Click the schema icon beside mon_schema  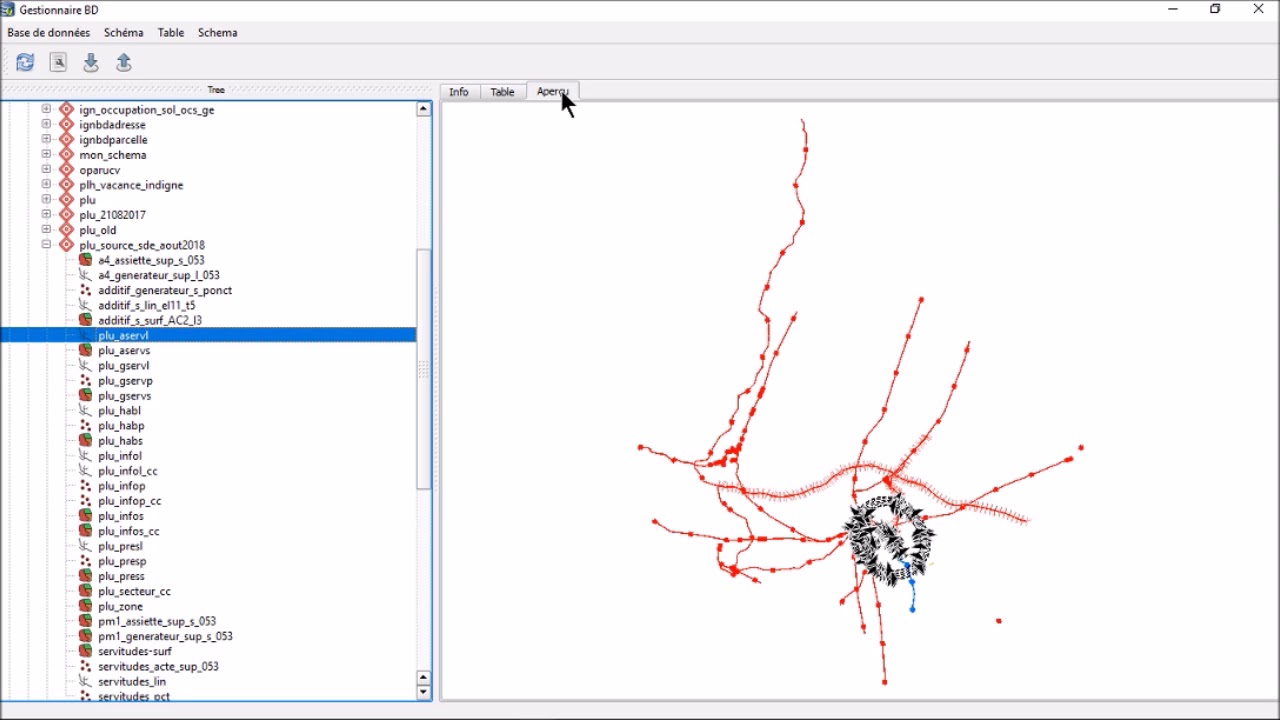66,155
